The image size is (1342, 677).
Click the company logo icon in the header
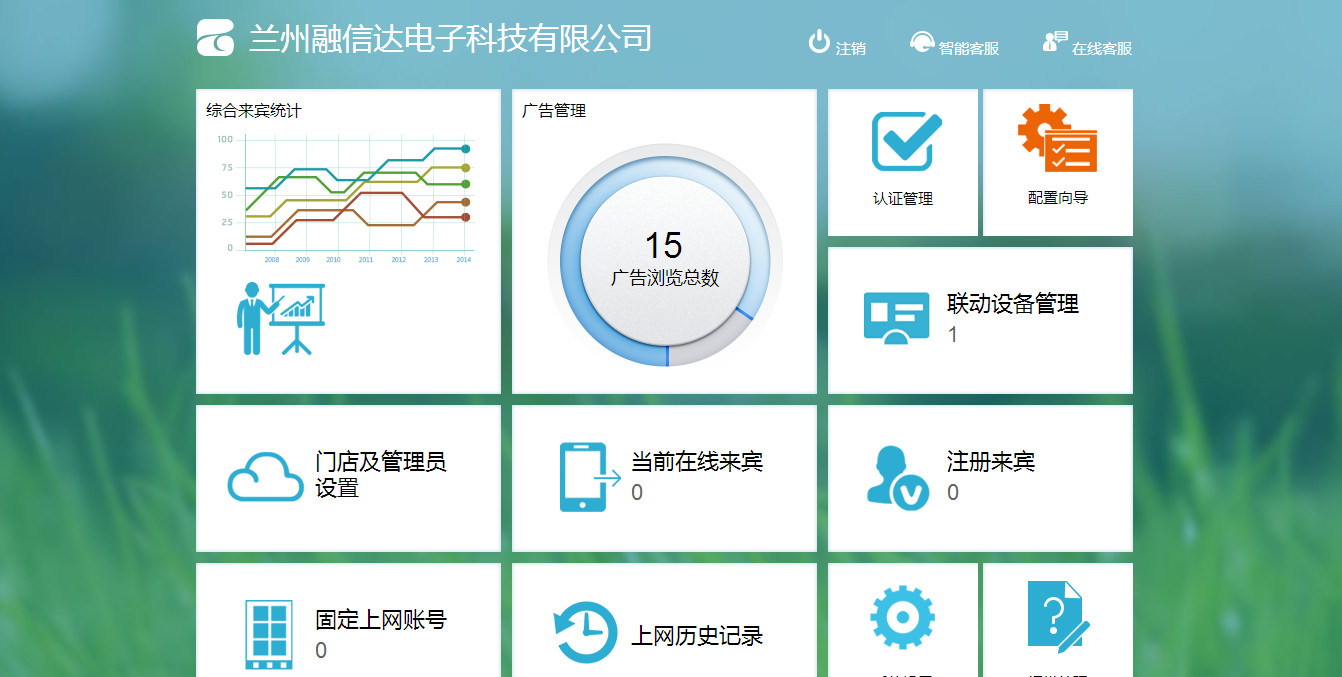215,38
